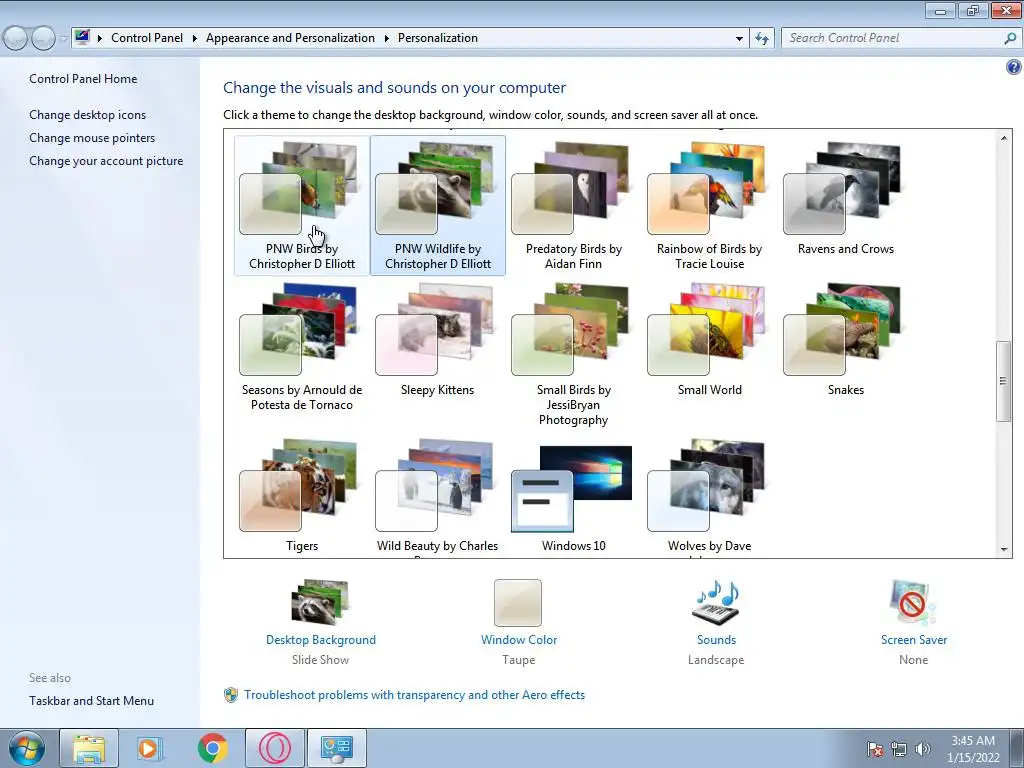This screenshot has width=1024, height=768.
Task: Click the search magnifier icon
Action: (x=1010, y=38)
